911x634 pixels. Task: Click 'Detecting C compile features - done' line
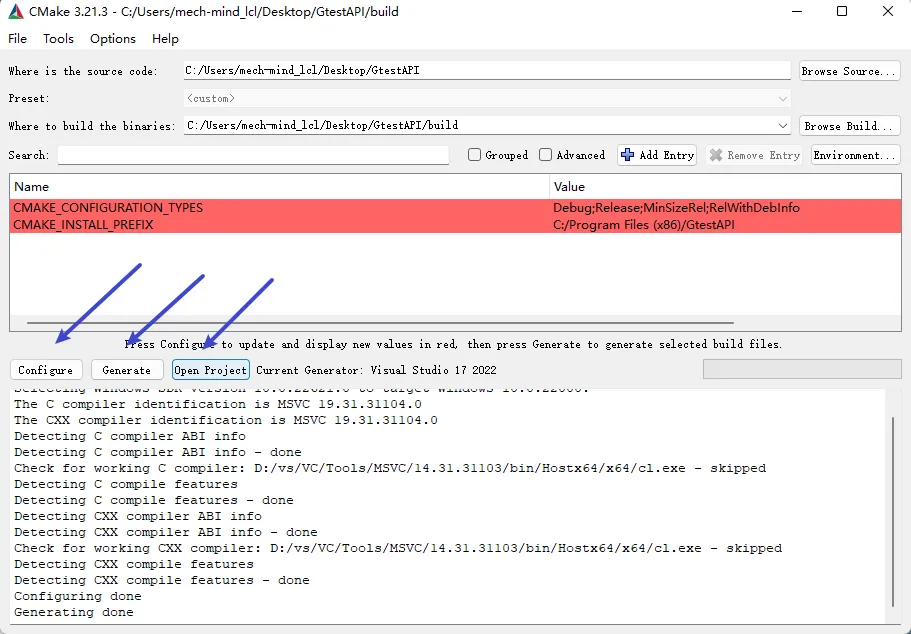(154, 500)
